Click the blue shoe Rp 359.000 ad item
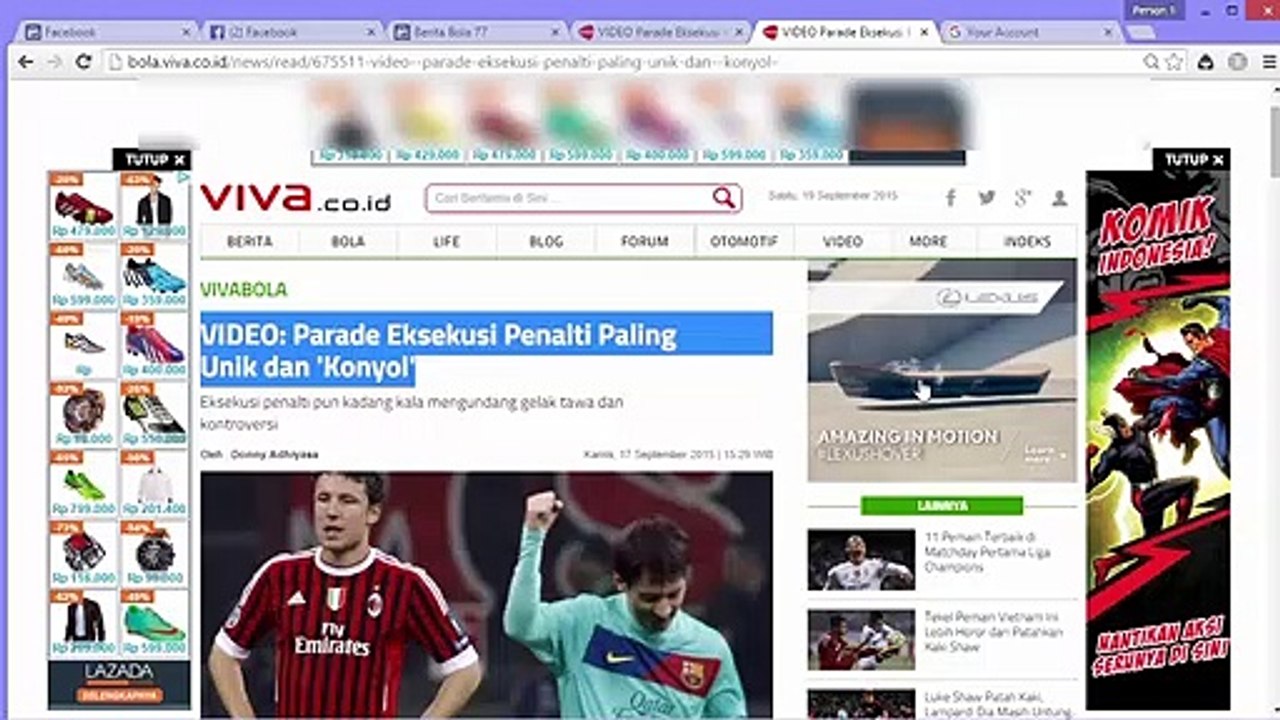Image resolution: width=1280 pixels, height=720 pixels. tap(155, 276)
